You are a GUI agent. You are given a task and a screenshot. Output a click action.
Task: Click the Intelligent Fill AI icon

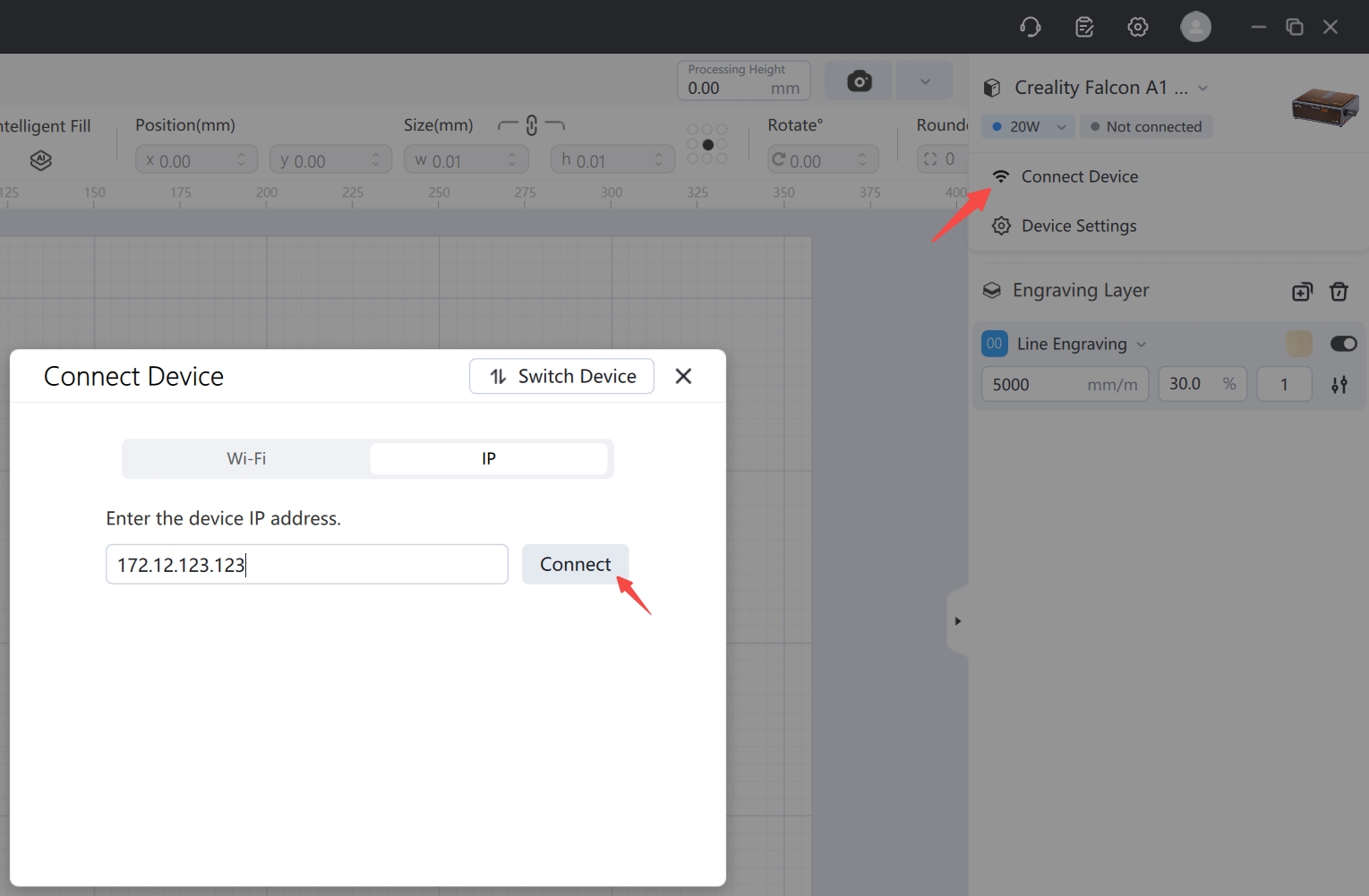[x=40, y=160]
